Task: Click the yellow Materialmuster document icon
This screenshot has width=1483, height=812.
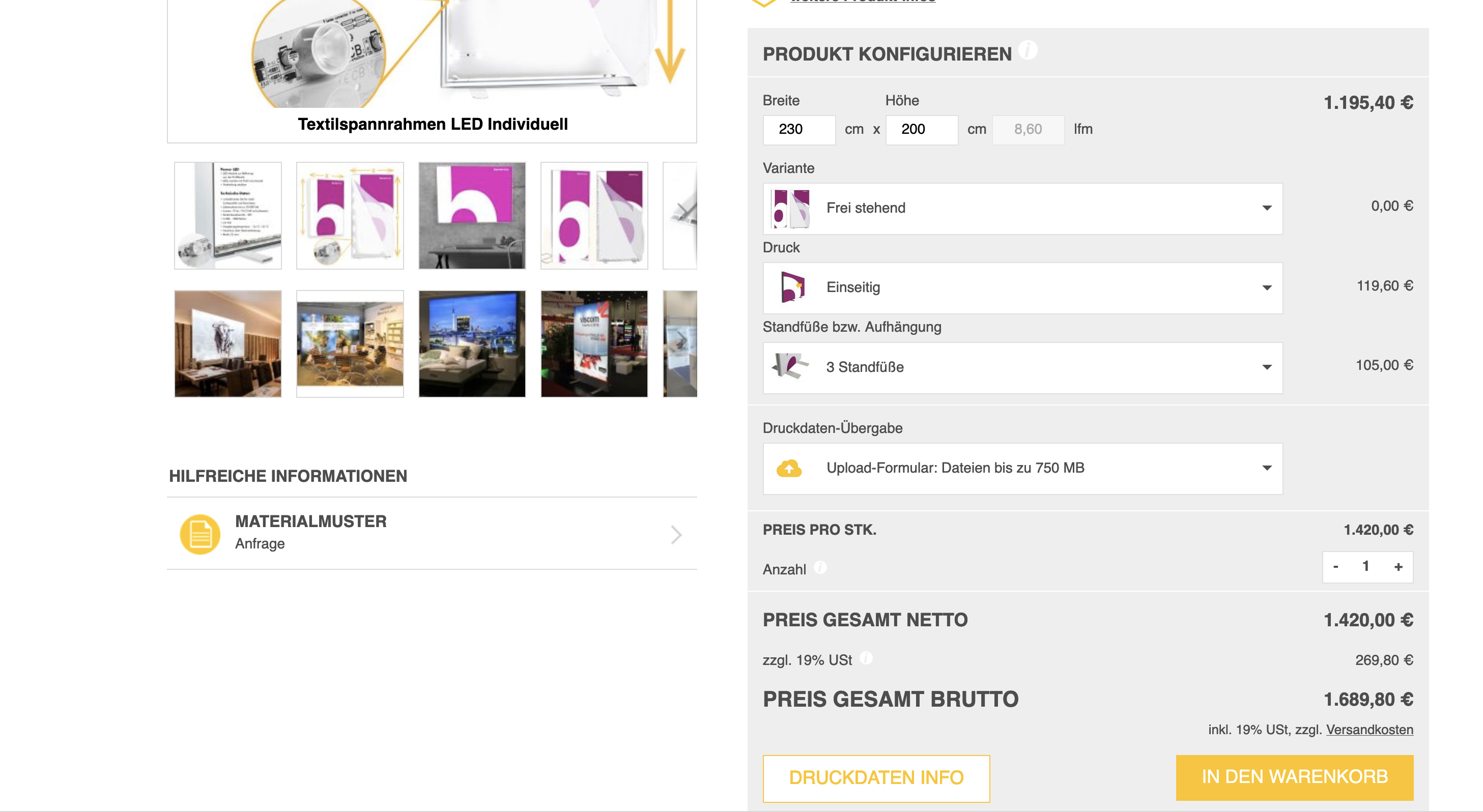Action: tap(200, 534)
